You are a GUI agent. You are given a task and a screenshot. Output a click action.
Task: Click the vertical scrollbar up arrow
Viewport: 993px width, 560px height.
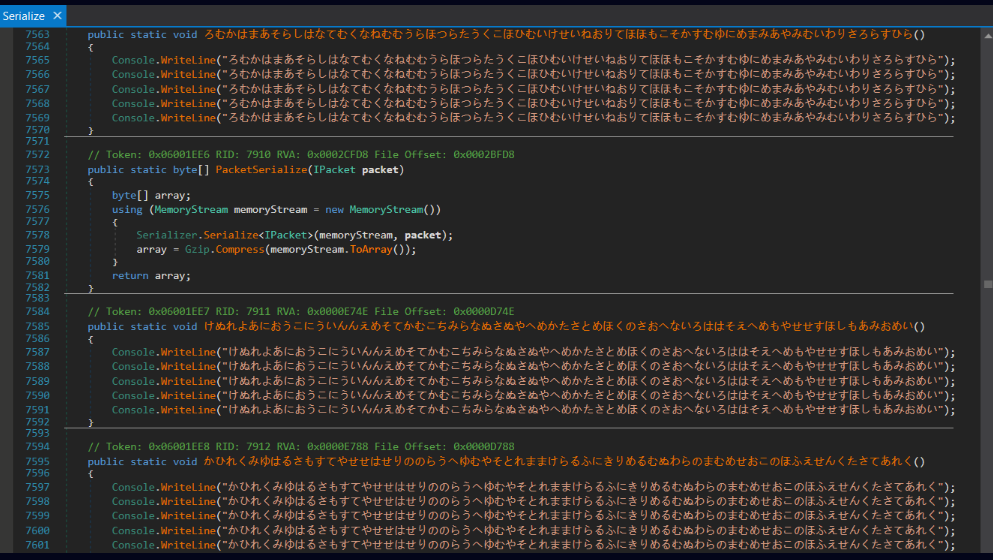[x=987, y=35]
